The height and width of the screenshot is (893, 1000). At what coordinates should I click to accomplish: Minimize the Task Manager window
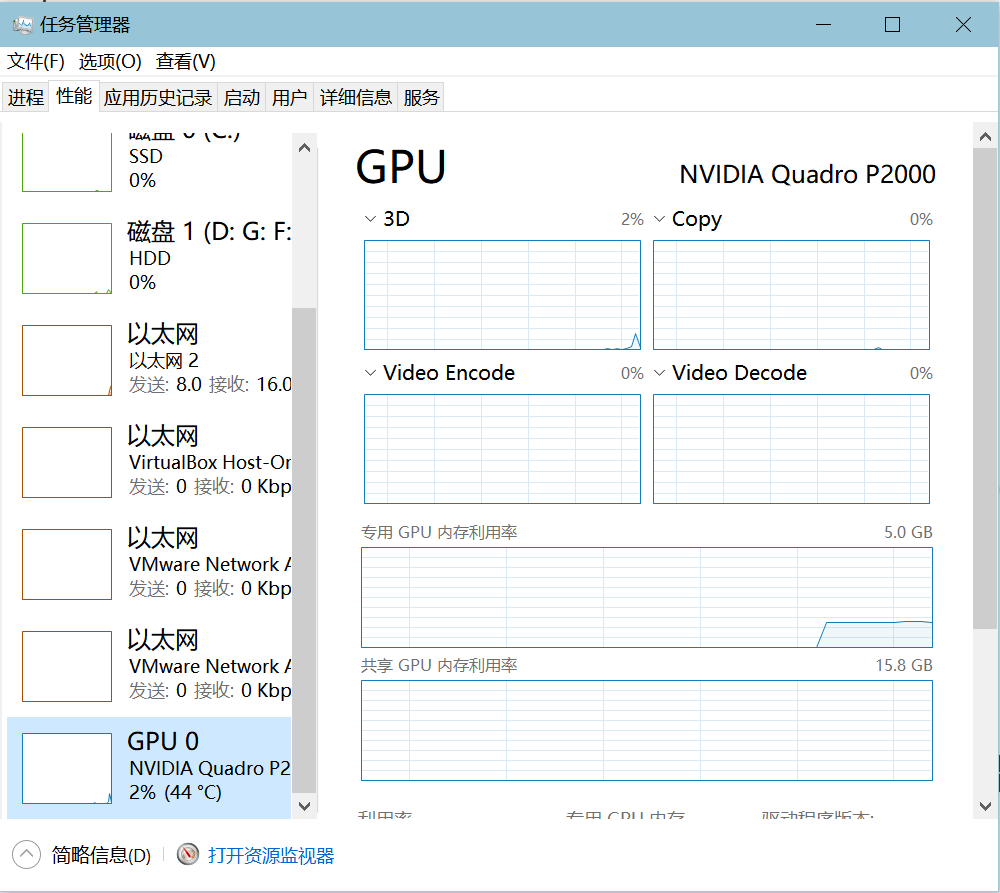[823, 25]
